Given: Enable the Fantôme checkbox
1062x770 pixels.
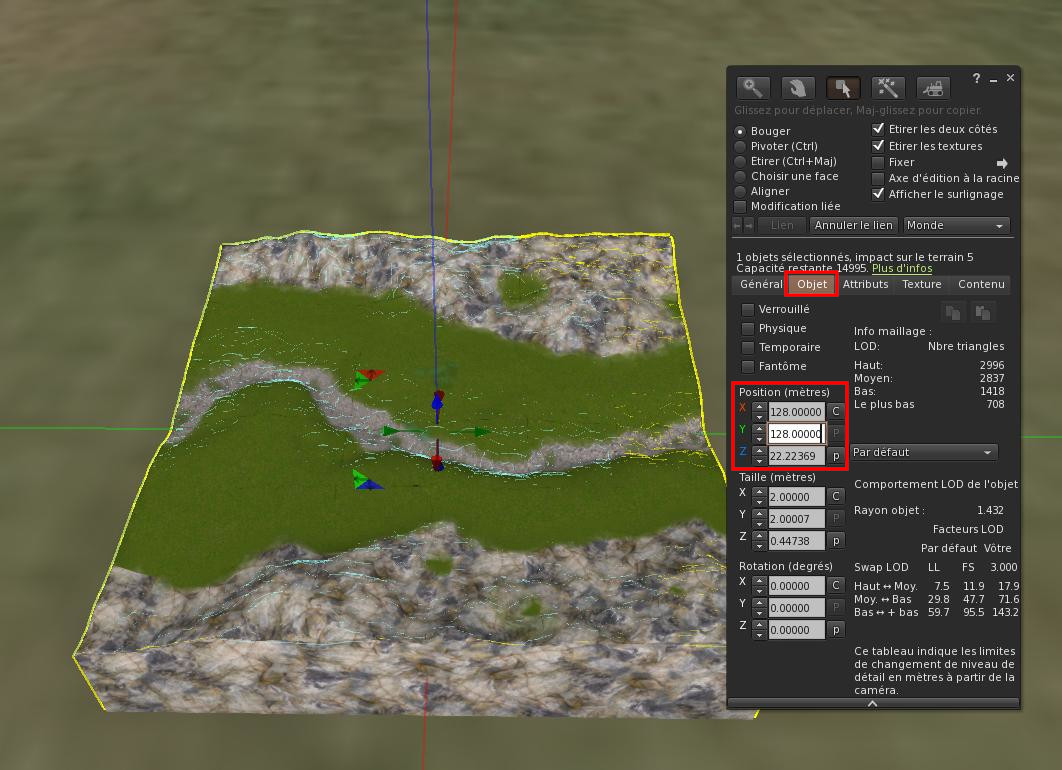Looking at the screenshot, I should point(748,367).
